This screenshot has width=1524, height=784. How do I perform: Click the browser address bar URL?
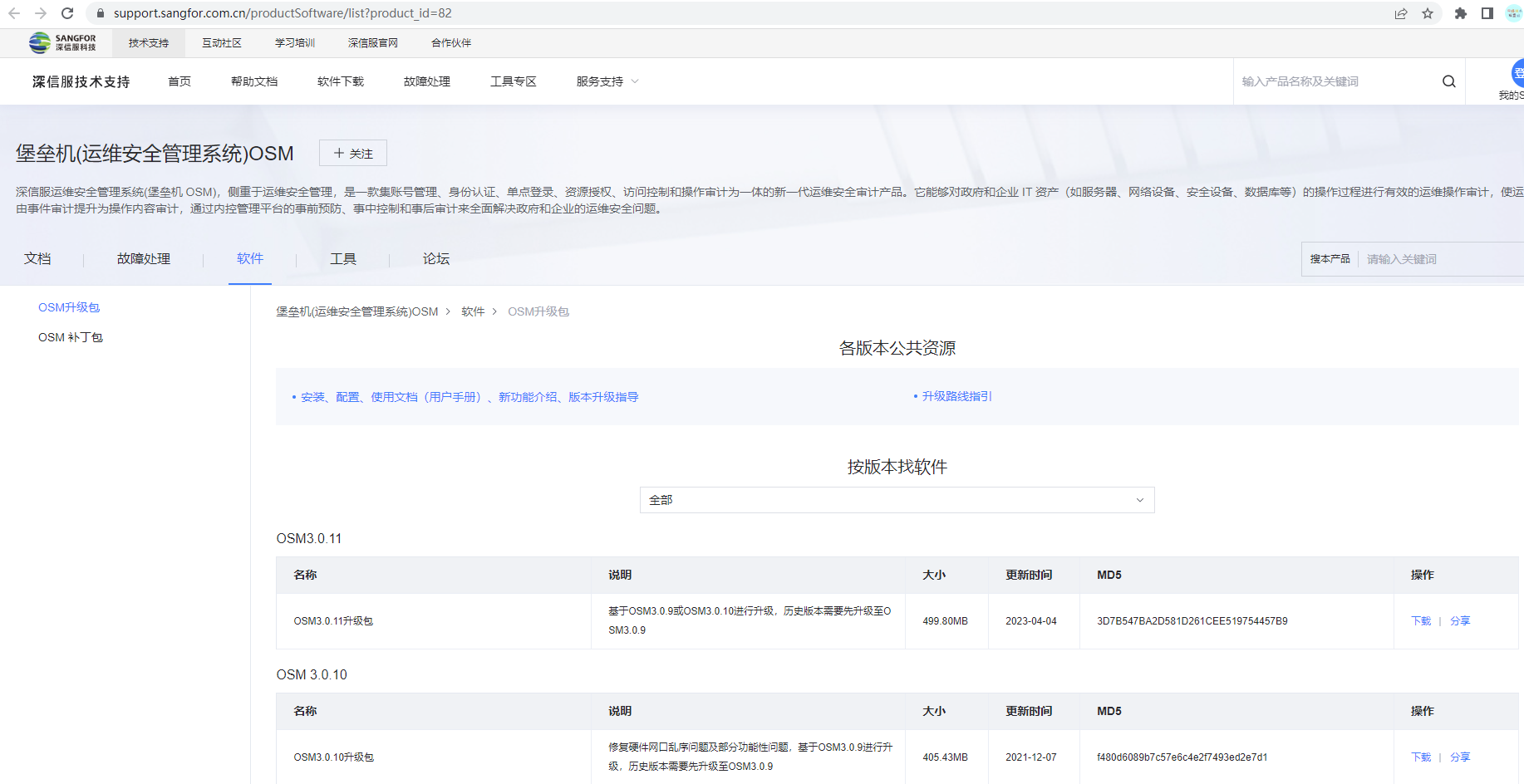click(283, 13)
